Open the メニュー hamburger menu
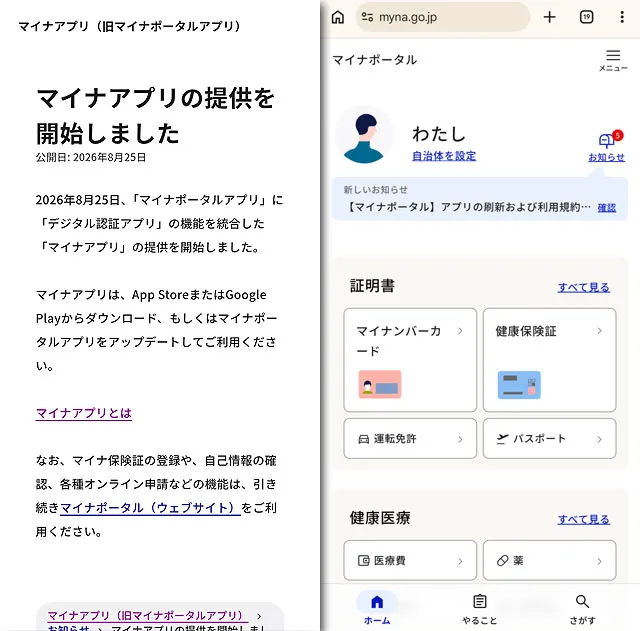The width and height of the screenshot is (640, 631). (x=613, y=60)
